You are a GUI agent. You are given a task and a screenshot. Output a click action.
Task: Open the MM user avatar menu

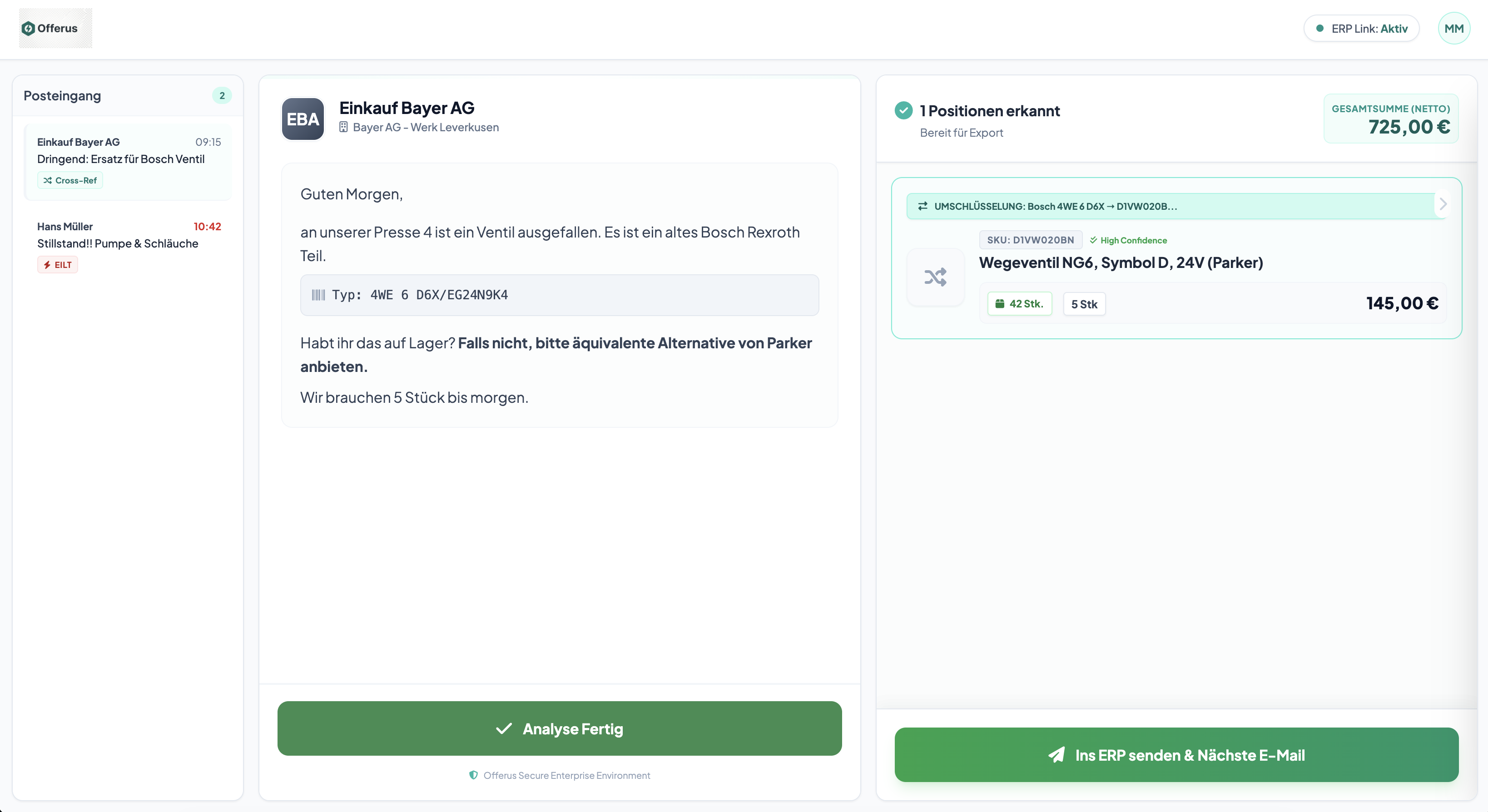click(x=1454, y=28)
